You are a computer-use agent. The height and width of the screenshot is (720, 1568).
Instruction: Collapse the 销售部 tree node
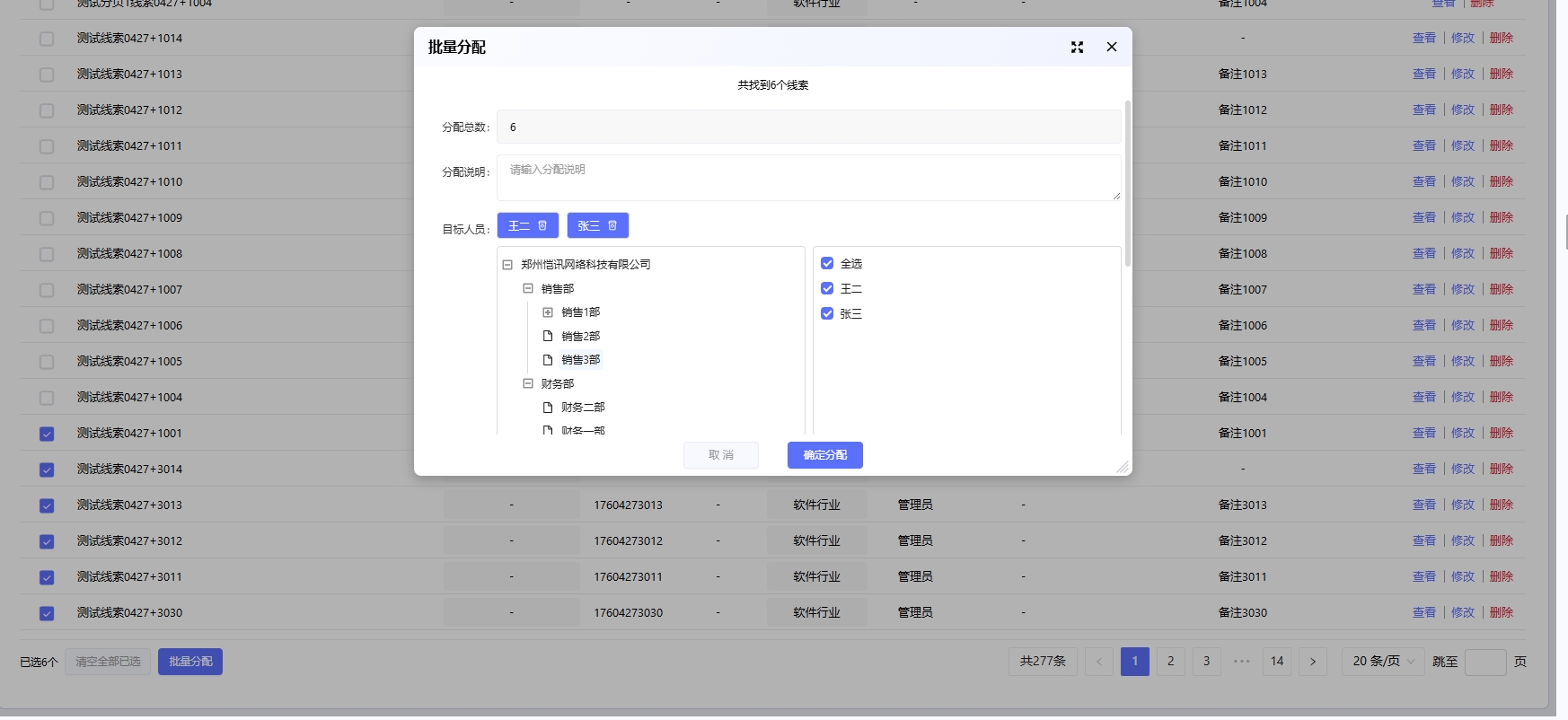pyautogui.click(x=528, y=289)
